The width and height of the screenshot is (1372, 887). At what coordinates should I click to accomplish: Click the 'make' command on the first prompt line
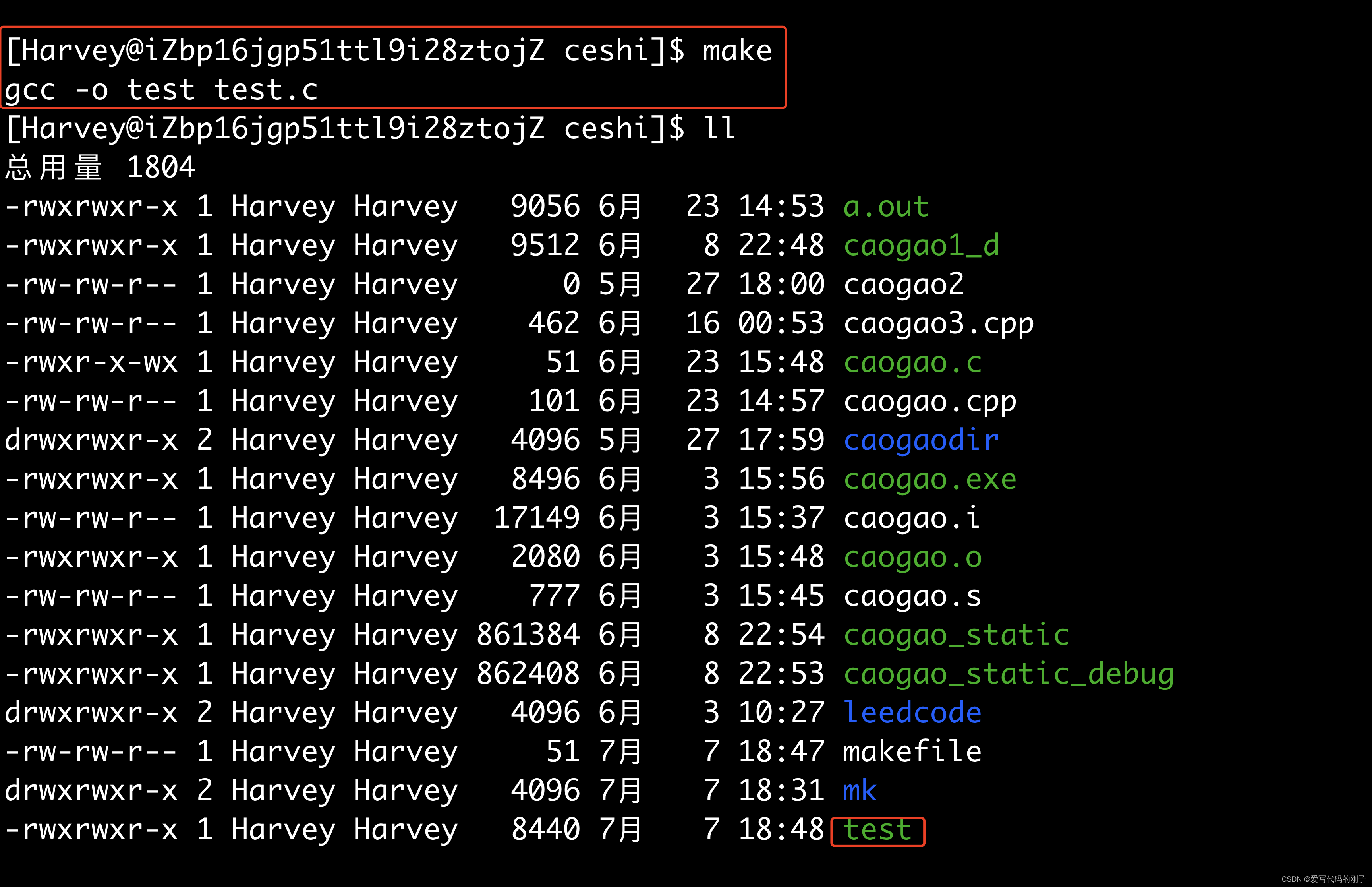pos(737,51)
